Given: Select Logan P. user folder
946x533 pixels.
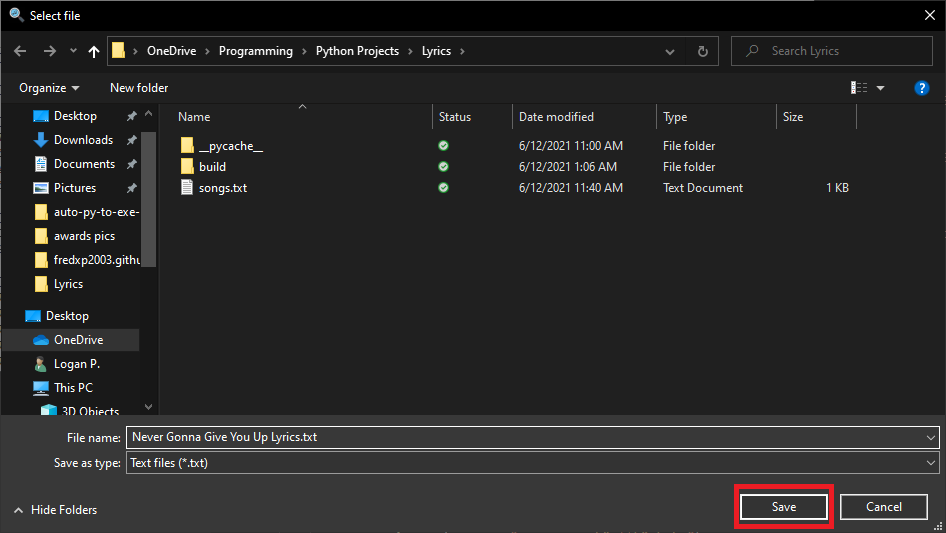Looking at the screenshot, I should [x=77, y=364].
